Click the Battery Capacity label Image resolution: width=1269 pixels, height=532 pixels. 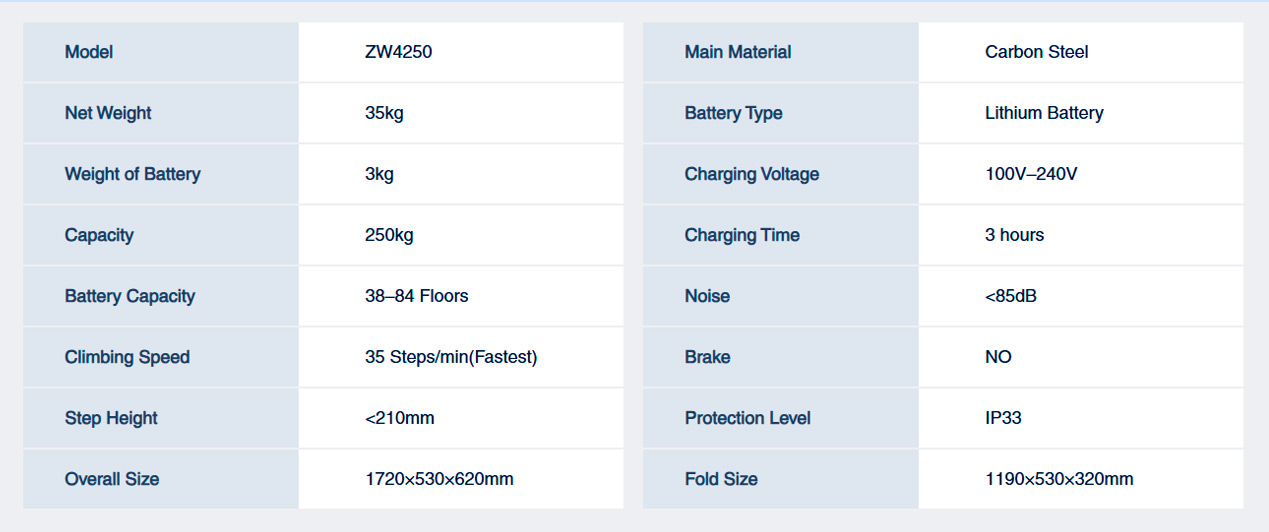tap(130, 296)
